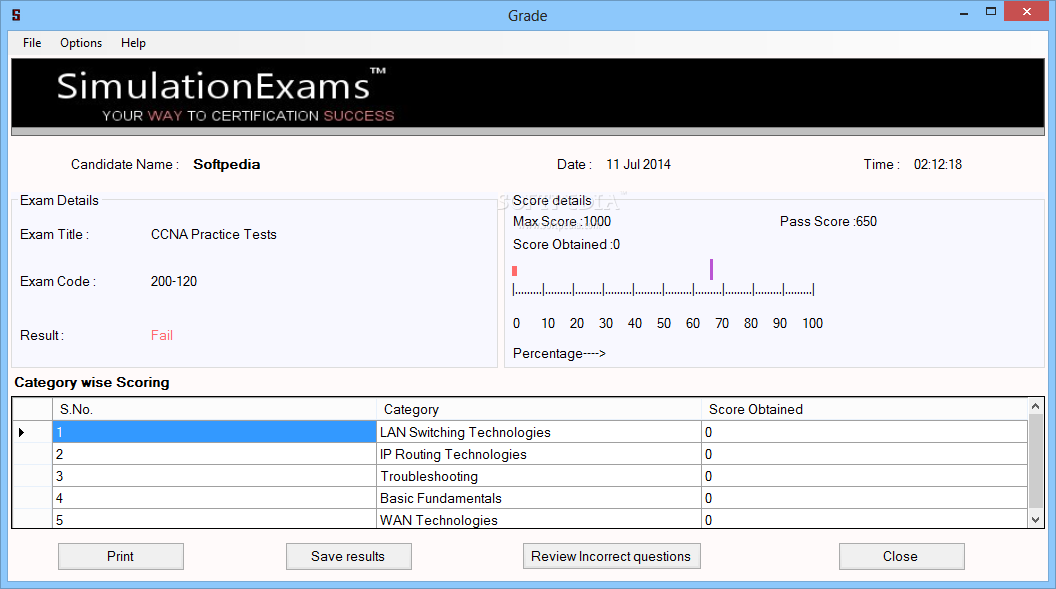Click the purple pass-score marker on scale
The height and width of the screenshot is (589, 1056).
tap(711, 269)
